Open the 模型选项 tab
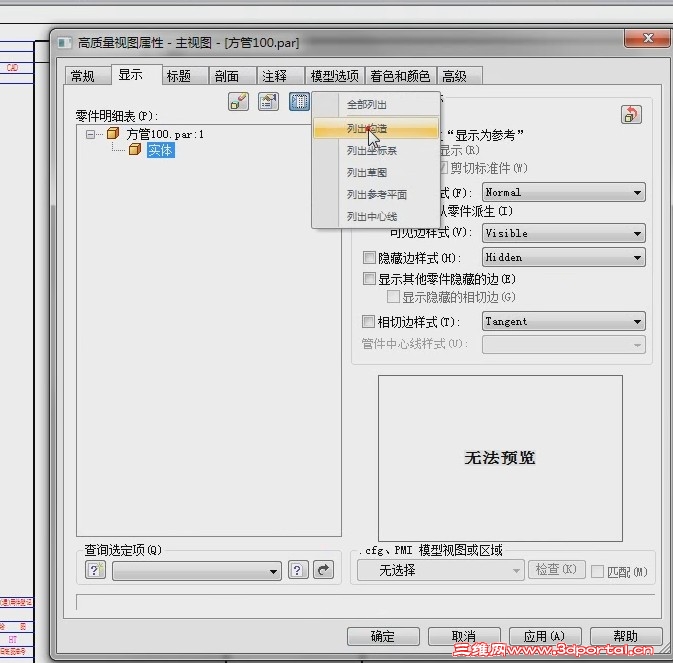This screenshot has height=663, width=673. 334,76
